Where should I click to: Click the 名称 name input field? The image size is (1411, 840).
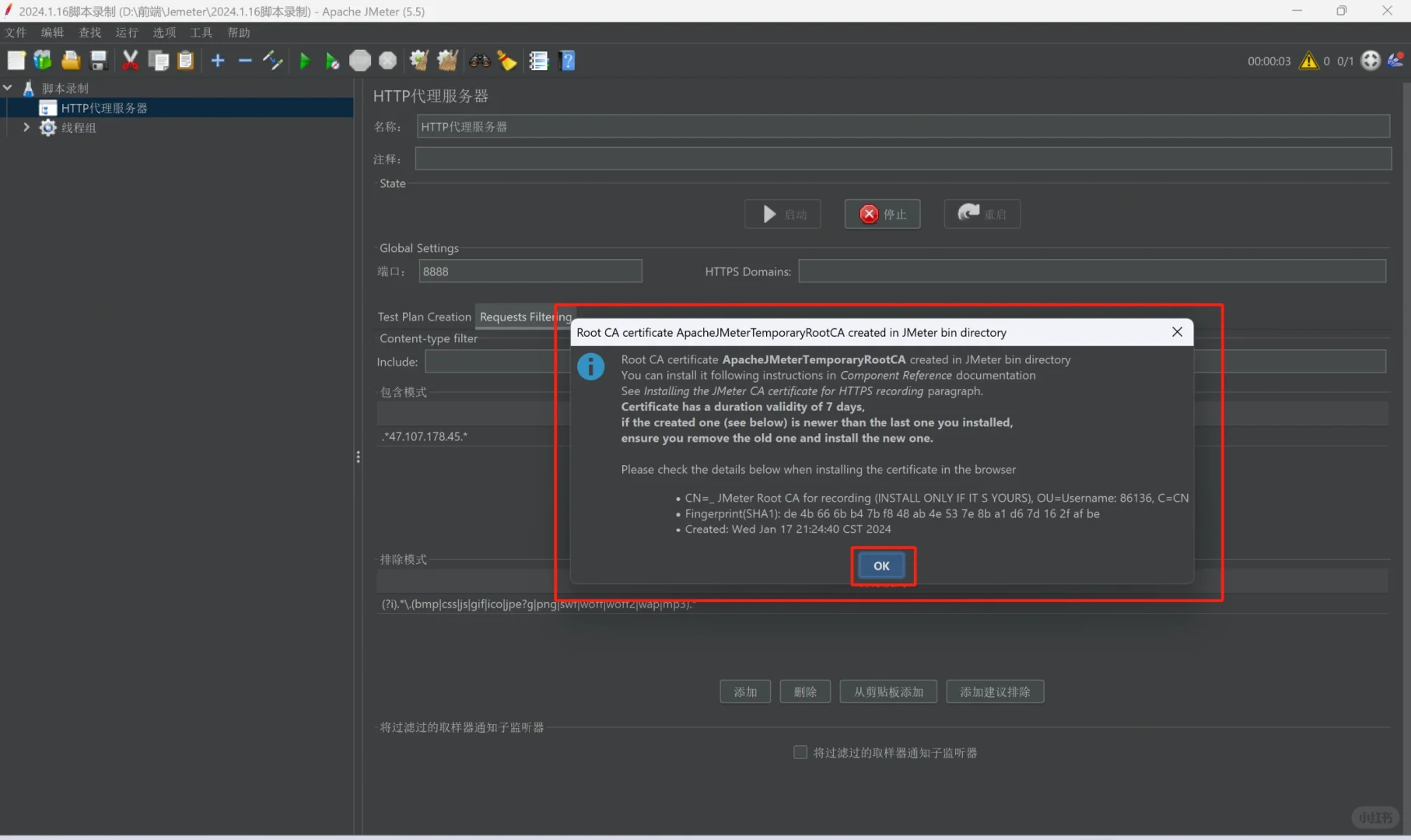click(x=903, y=127)
